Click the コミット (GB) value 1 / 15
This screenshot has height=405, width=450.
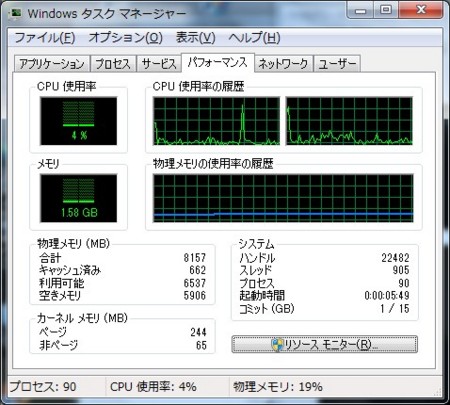(395, 308)
